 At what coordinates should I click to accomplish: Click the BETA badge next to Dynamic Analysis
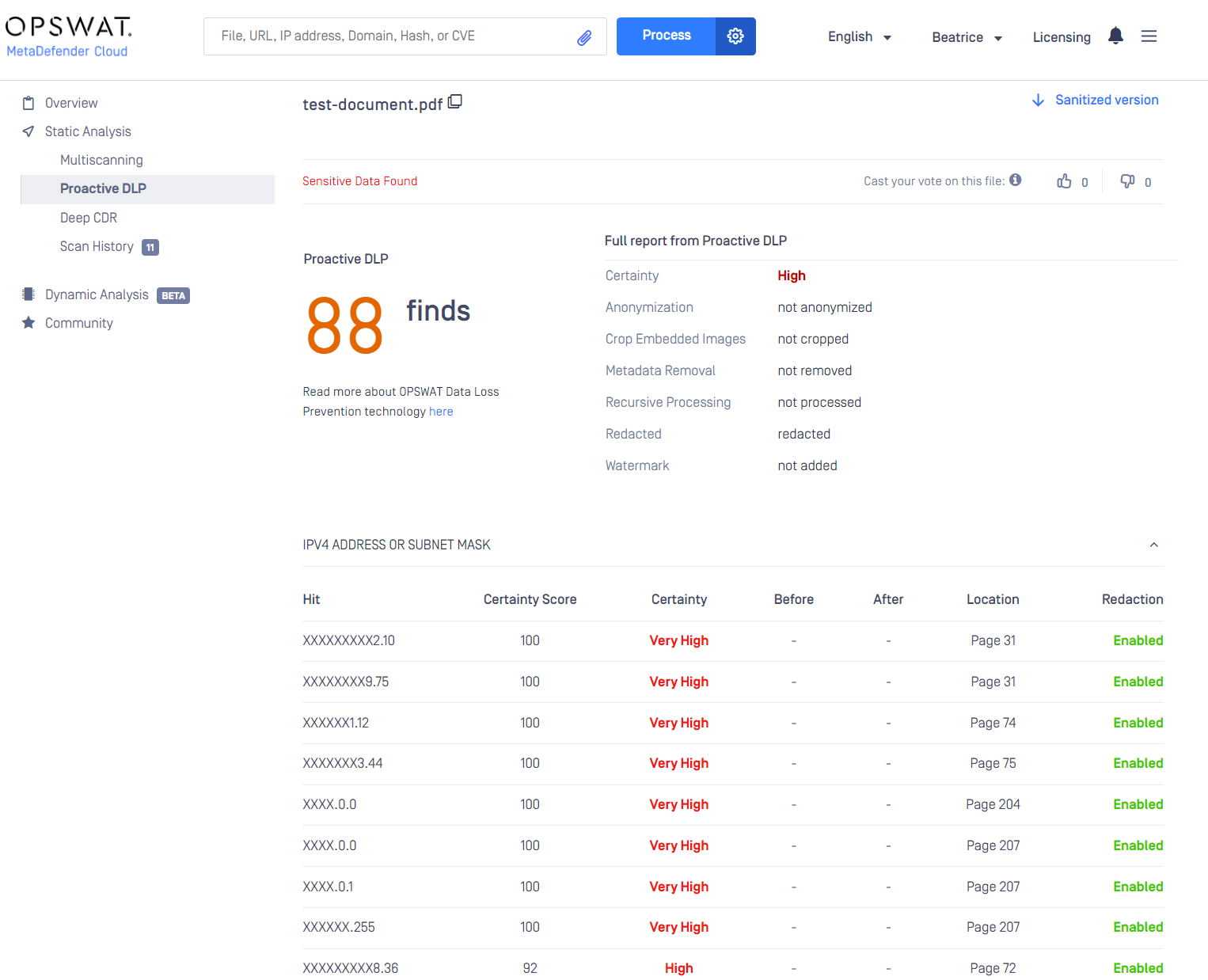coord(173,295)
